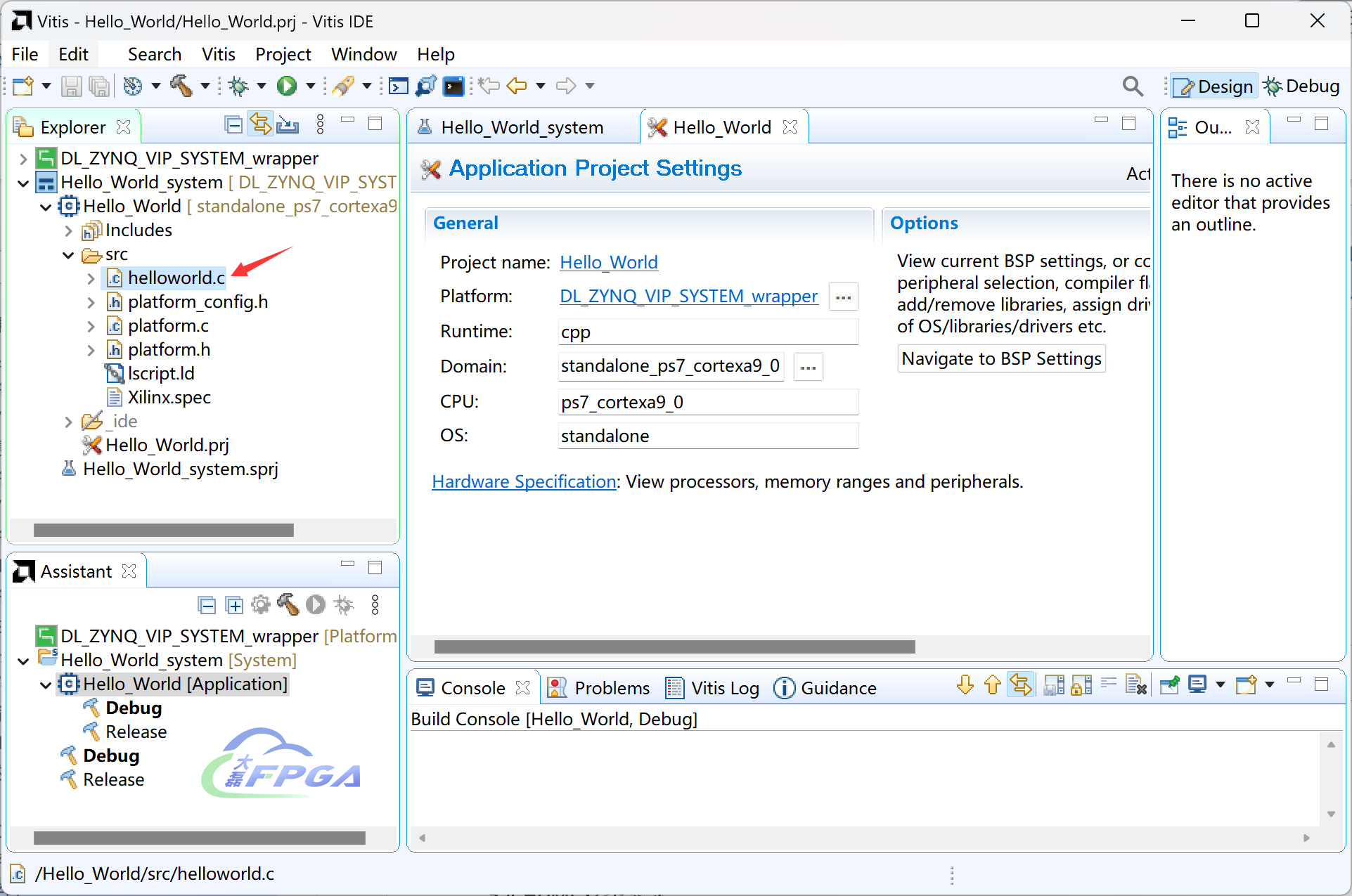The image size is (1352, 896).
Task: Click the rocket launch icon in the toolbar
Action: coord(343,86)
